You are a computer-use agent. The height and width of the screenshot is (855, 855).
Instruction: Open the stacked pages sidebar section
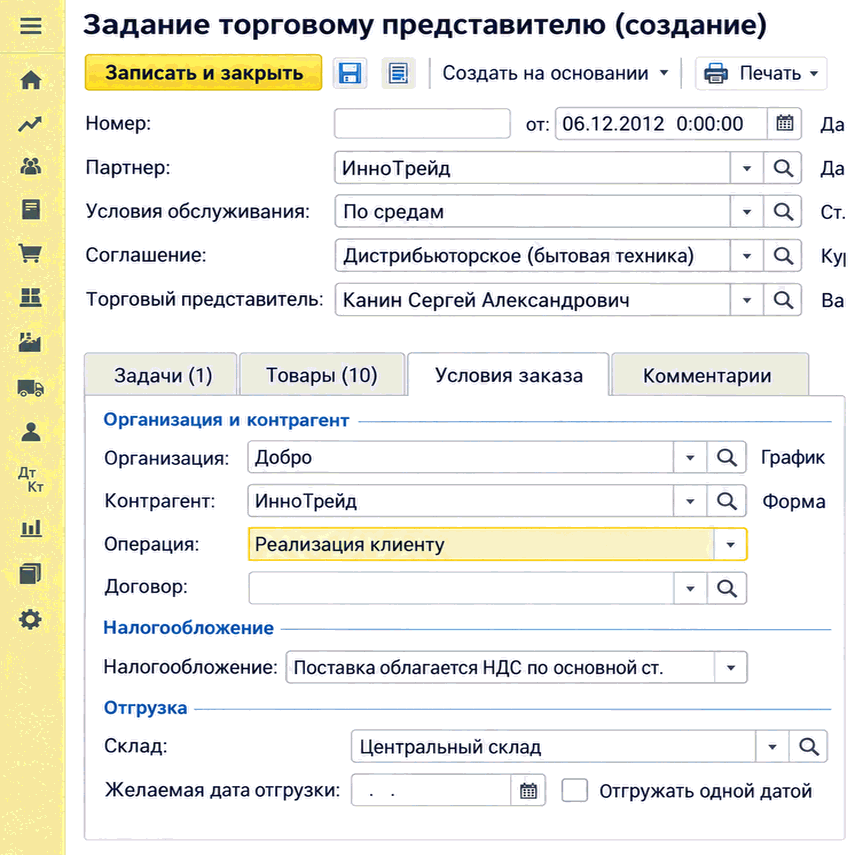pos(31,574)
